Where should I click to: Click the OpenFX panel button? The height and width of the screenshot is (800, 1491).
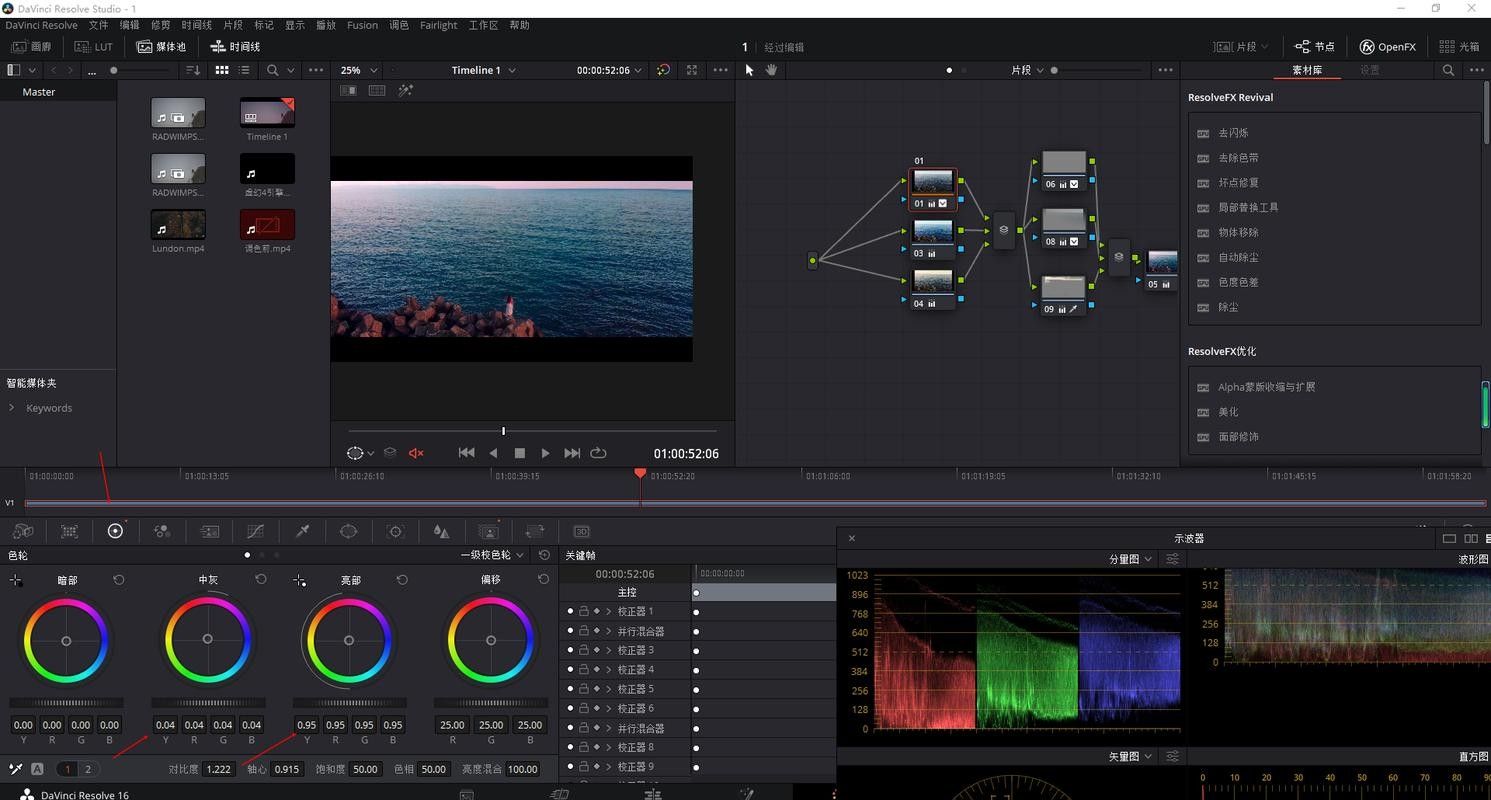tap(1387, 47)
